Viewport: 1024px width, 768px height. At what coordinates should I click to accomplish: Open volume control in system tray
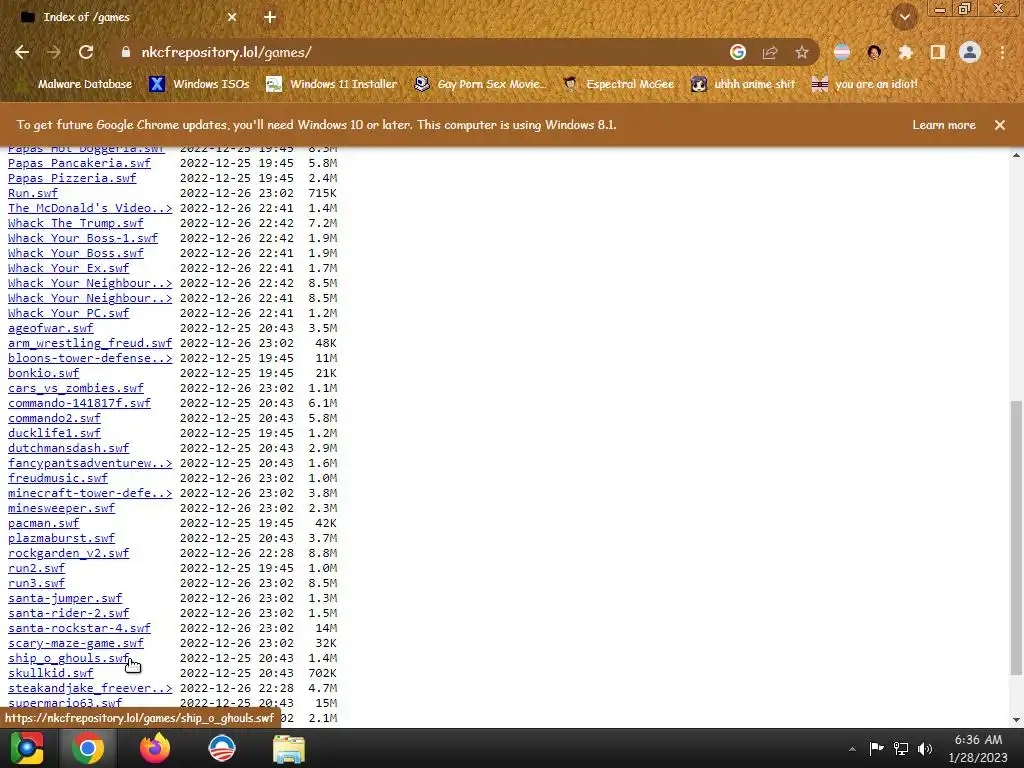925,748
